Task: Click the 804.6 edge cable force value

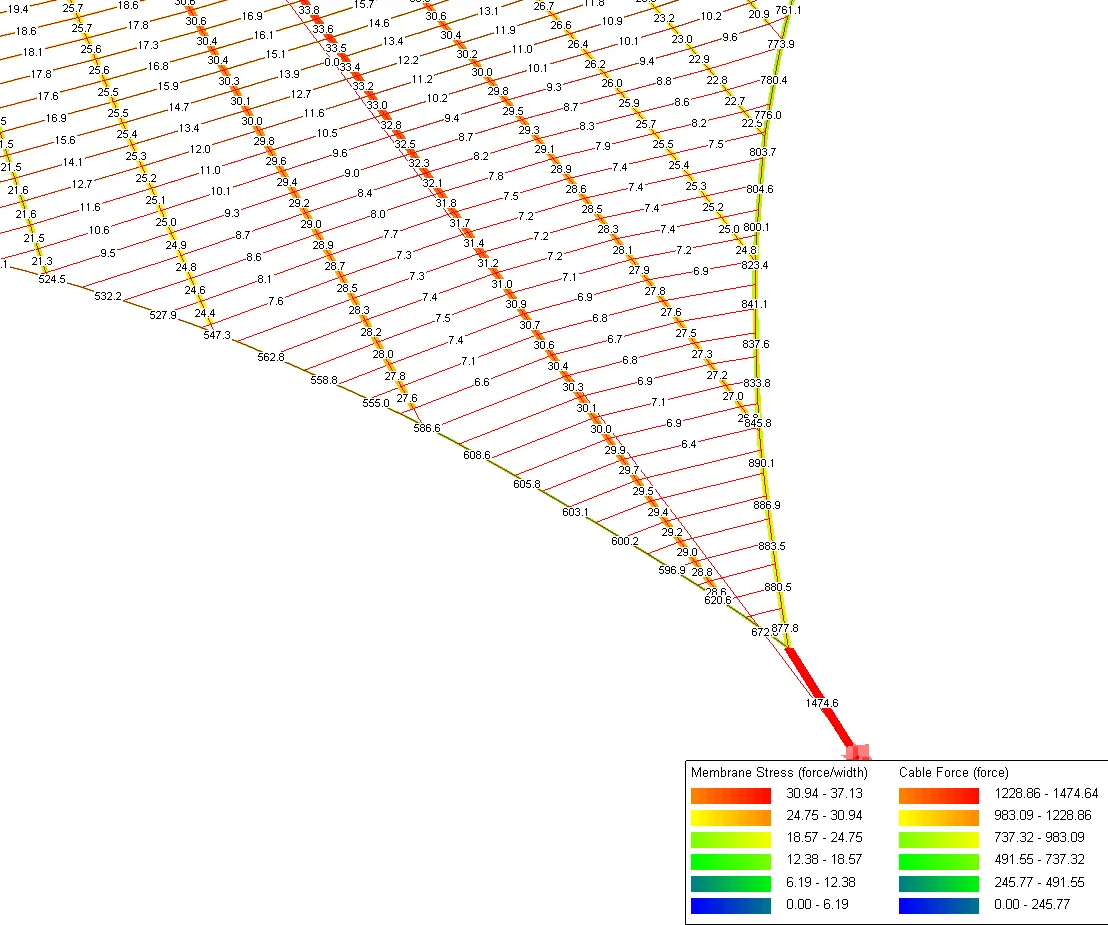Action: pos(760,189)
